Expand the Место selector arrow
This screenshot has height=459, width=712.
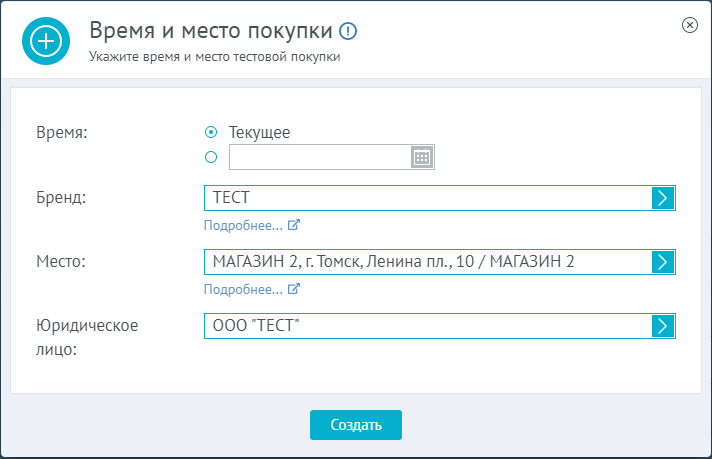[x=663, y=262]
